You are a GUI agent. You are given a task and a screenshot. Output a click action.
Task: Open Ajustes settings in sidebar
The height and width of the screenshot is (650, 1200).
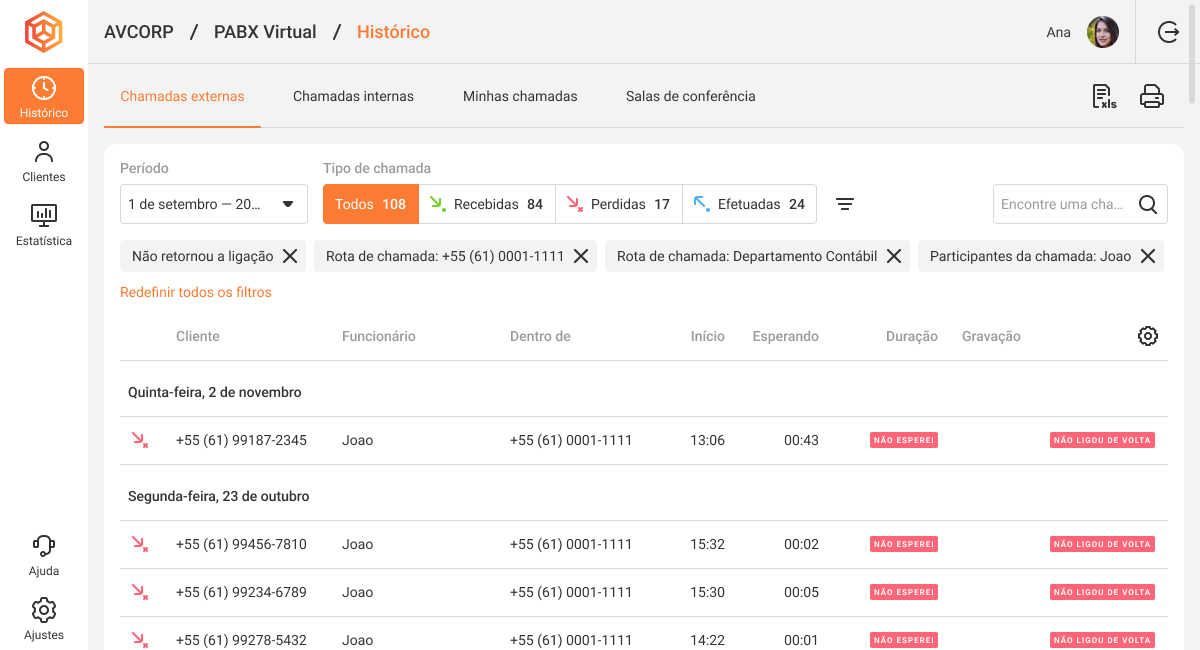[x=44, y=619]
